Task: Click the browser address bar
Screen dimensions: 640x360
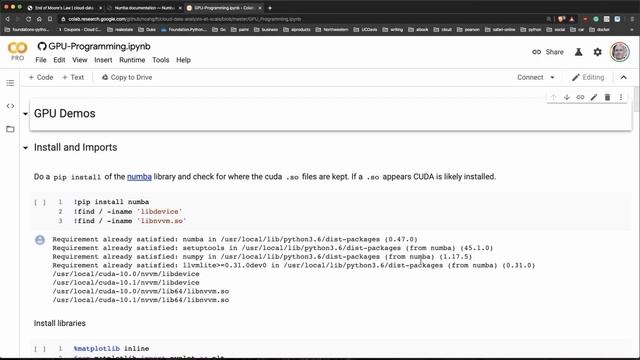Action: [x=302, y=19]
